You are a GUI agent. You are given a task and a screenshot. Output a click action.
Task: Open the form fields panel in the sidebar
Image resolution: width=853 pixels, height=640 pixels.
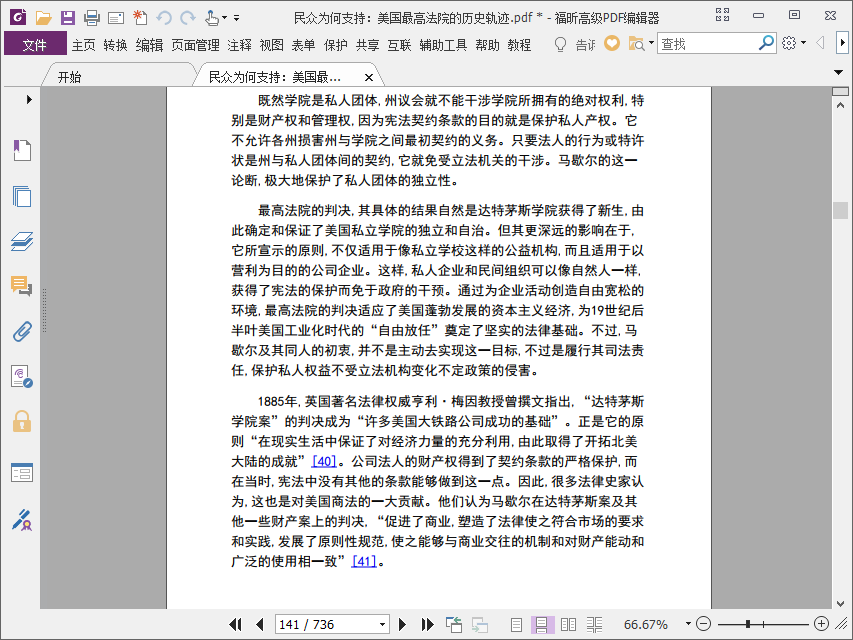22,472
